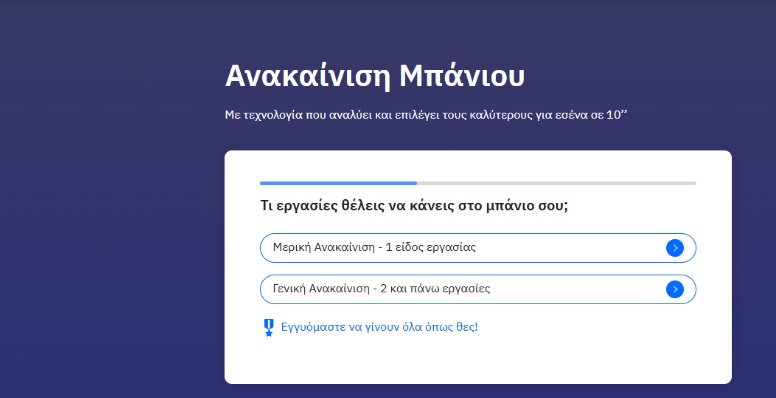Click the word Μπάνιου in the title
This screenshot has height=398, width=776.
[462, 76]
